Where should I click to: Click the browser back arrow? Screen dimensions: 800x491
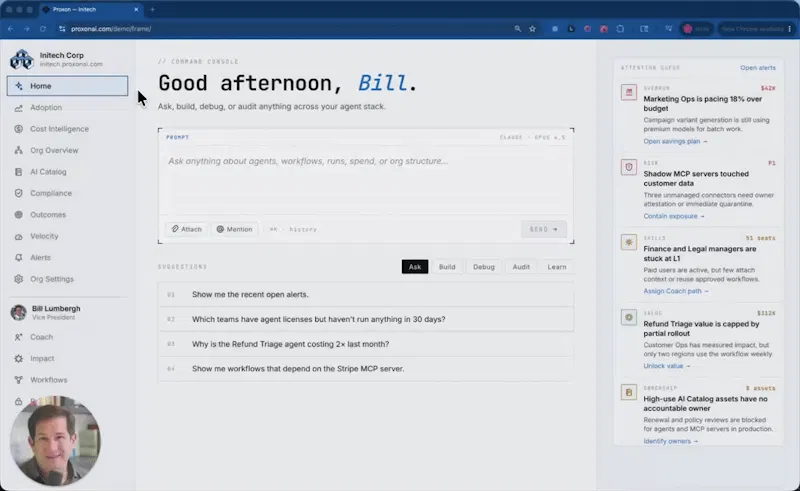click(x=11, y=29)
